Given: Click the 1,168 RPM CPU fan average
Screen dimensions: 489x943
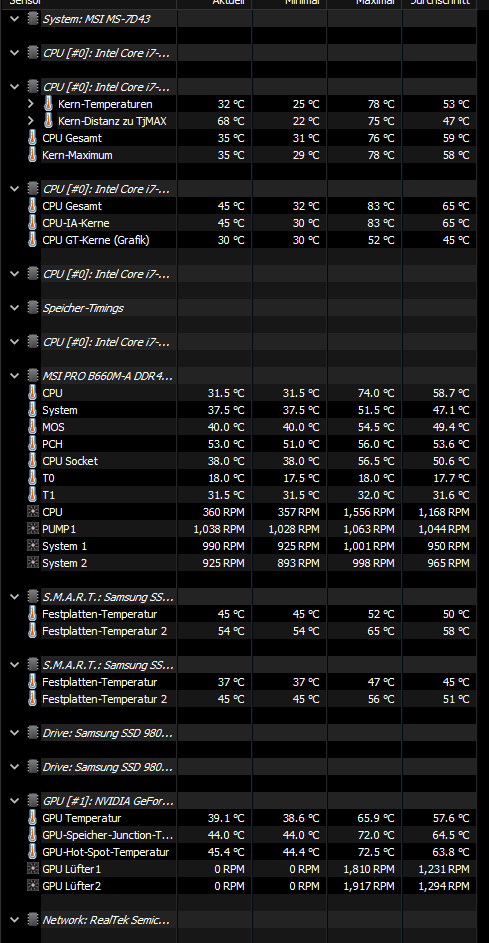Looking at the screenshot, I should coord(444,512).
